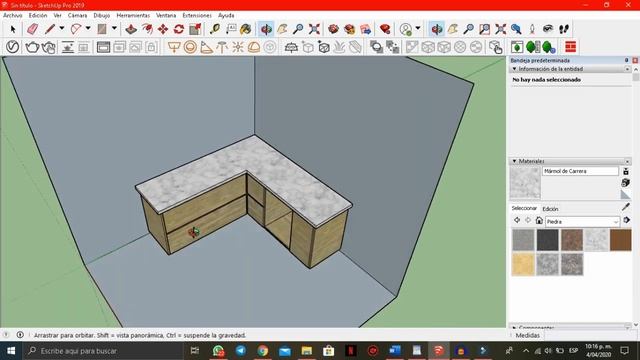
Task: Open the Line tool dropdown arrow
Action: tap(62, 29)
